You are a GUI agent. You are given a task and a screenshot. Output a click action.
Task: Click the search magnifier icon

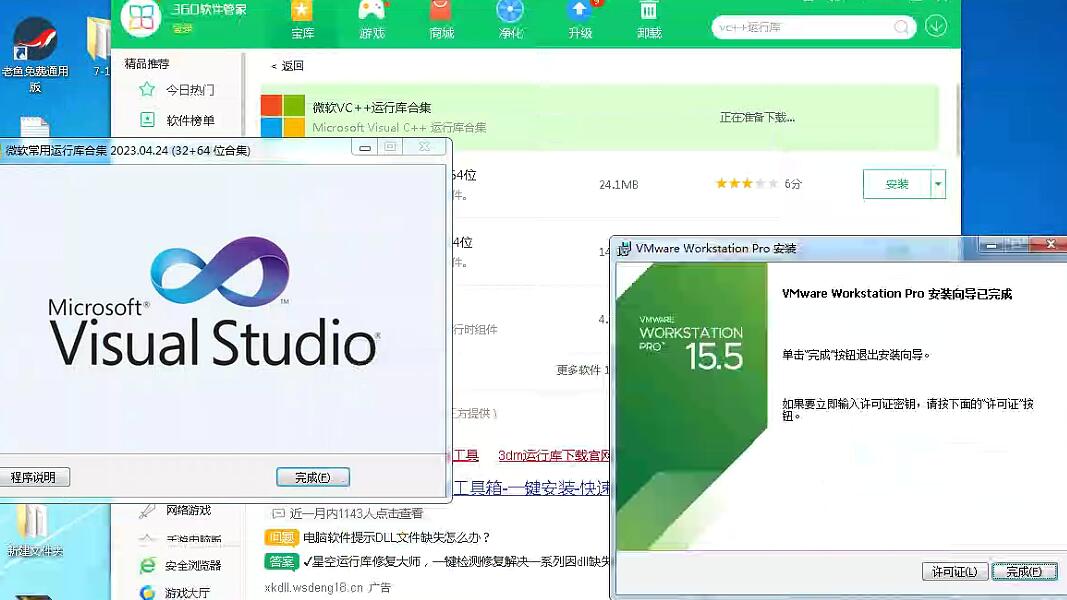coord(901,28)
